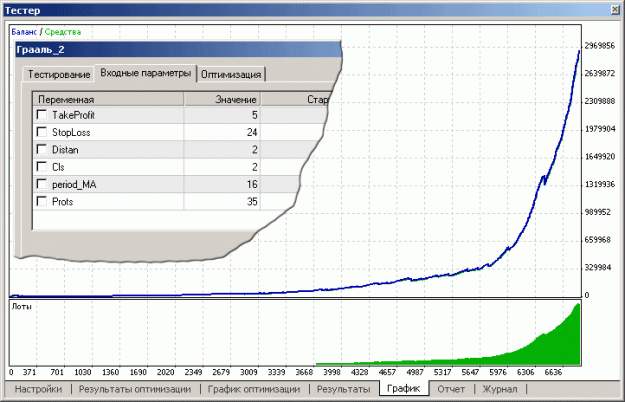Click the Грааль_2 dialog title bar
Screen dimensions: 625x402
coord(178,50)
